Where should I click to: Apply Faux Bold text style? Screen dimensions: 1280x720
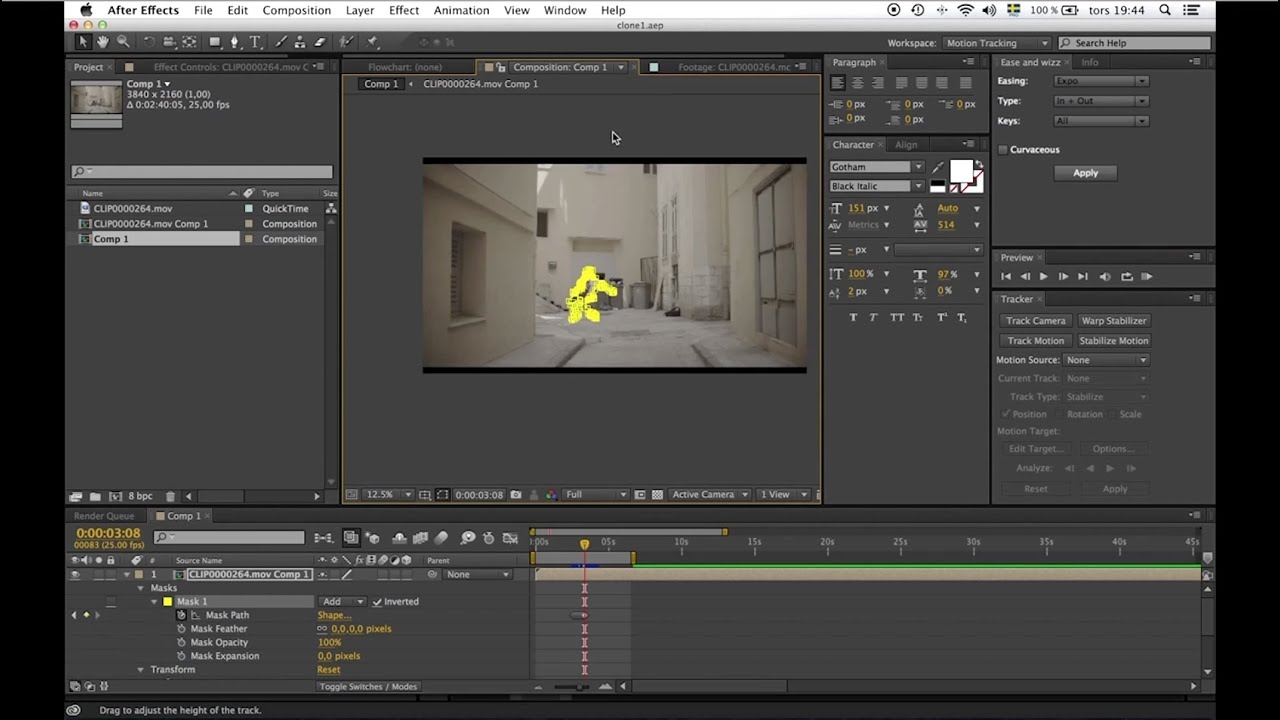coord(853,318)
